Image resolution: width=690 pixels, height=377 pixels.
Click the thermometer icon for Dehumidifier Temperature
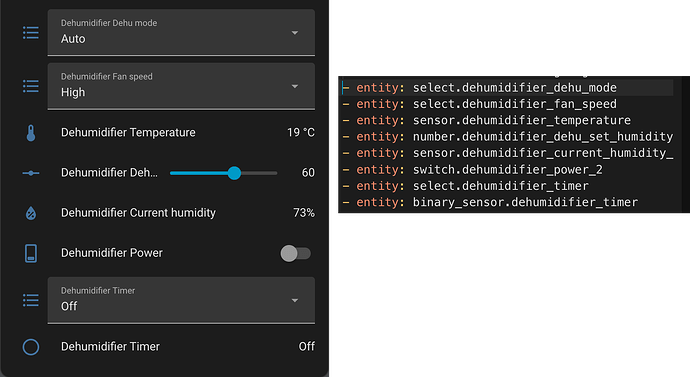click(31, 133)
